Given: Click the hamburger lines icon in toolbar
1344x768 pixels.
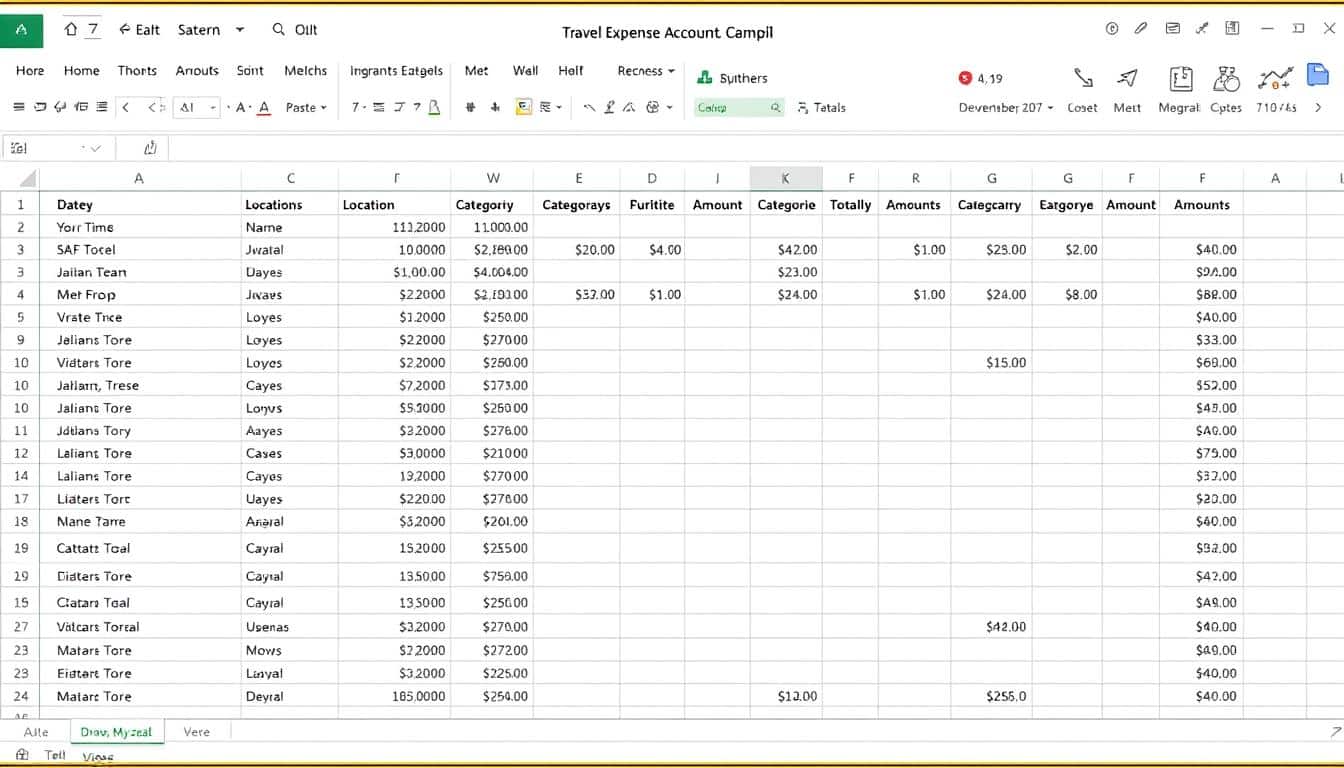Looking at the screenshot, I should [19, 107].
